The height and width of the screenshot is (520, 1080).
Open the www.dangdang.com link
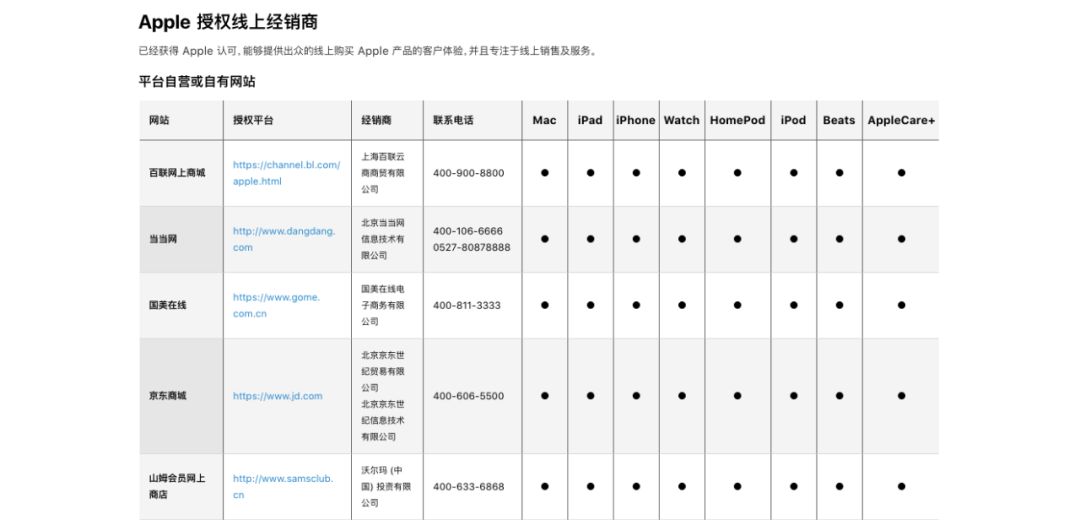(x=284, y=239)
